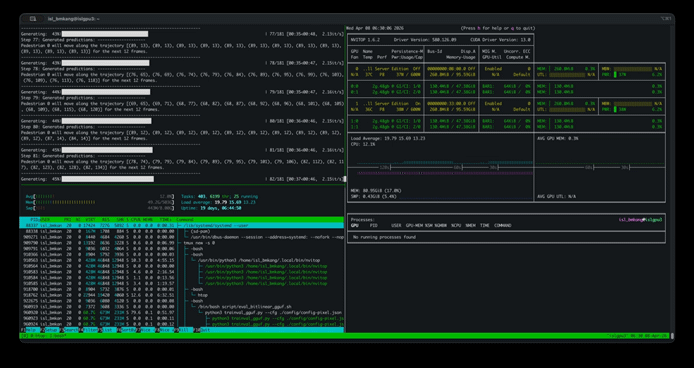Click the CUDA Driver Version 13.0 text

(499, 39)
